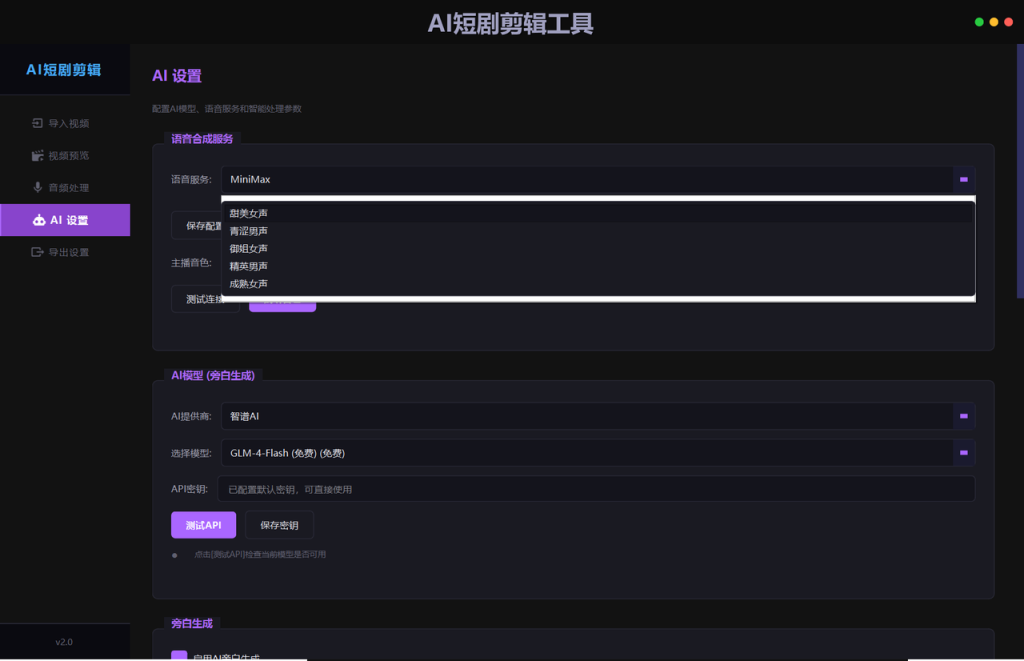Click the microphone audio processing icon
This screenshot has width=1024, height=661.
click(37, 187)
